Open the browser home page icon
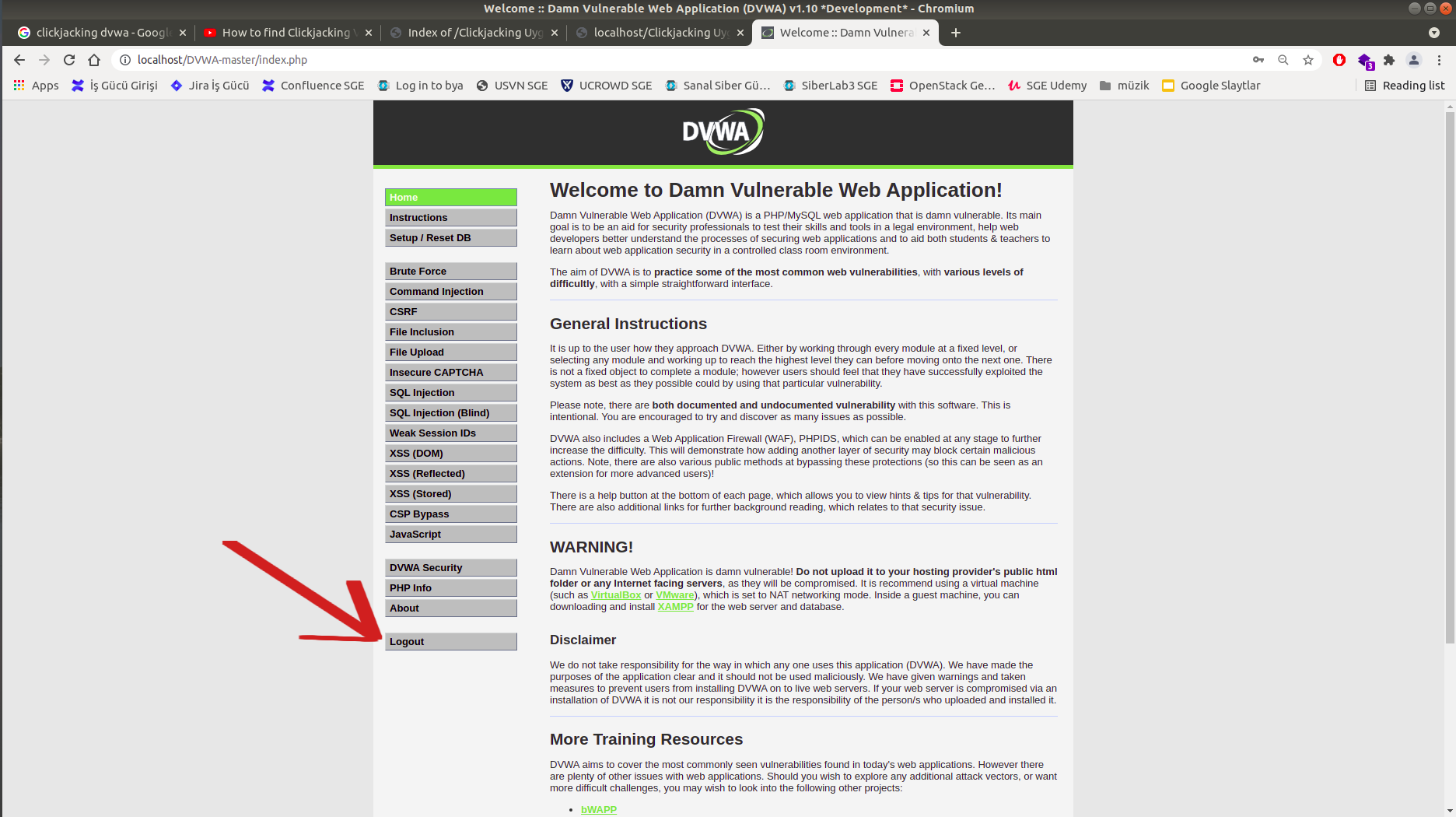Viewport: 1456px width, 817px height. (x=94, y=60)
